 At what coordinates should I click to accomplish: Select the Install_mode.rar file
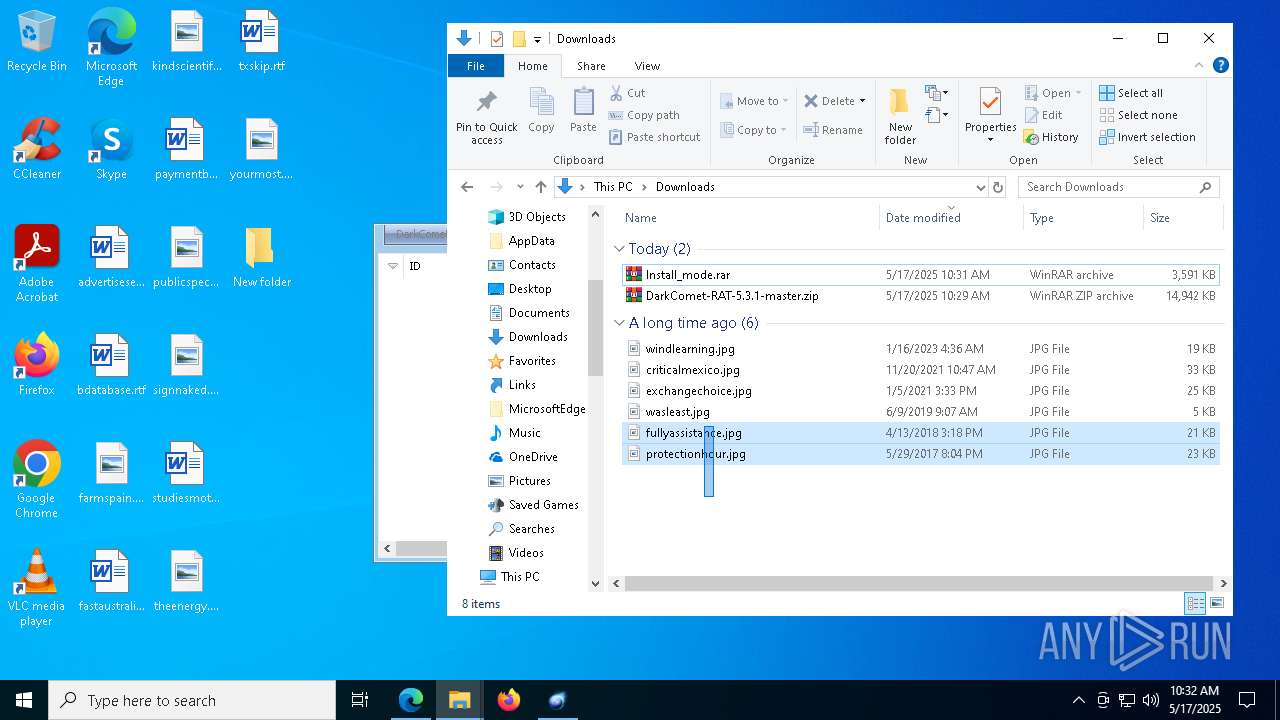point(920,274)
